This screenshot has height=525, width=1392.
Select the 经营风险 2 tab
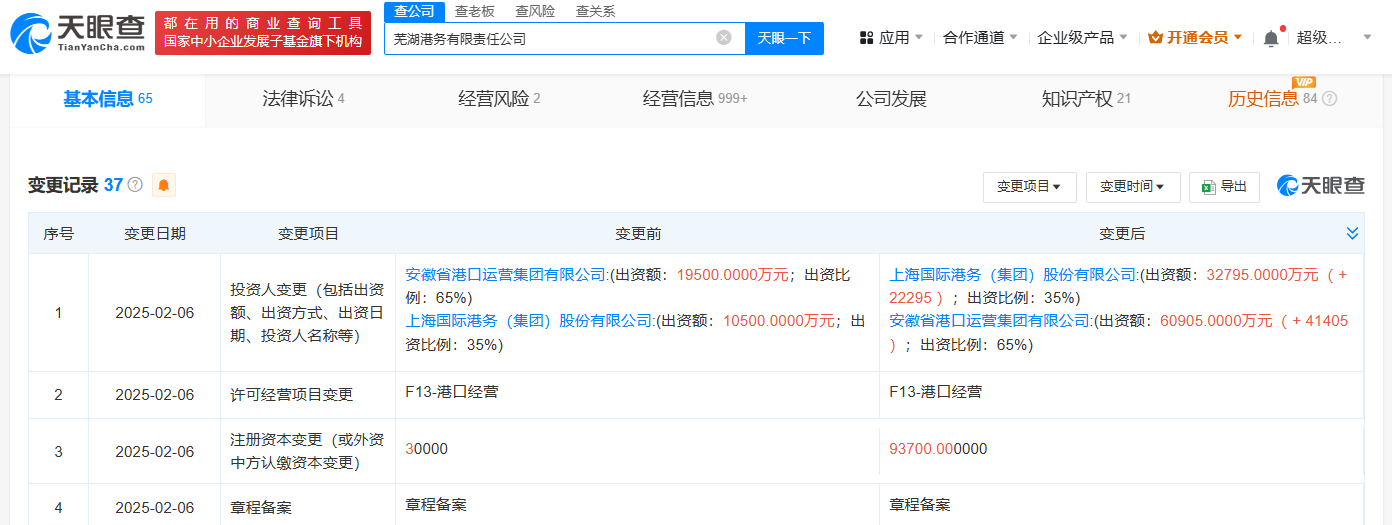coord(499,99)
